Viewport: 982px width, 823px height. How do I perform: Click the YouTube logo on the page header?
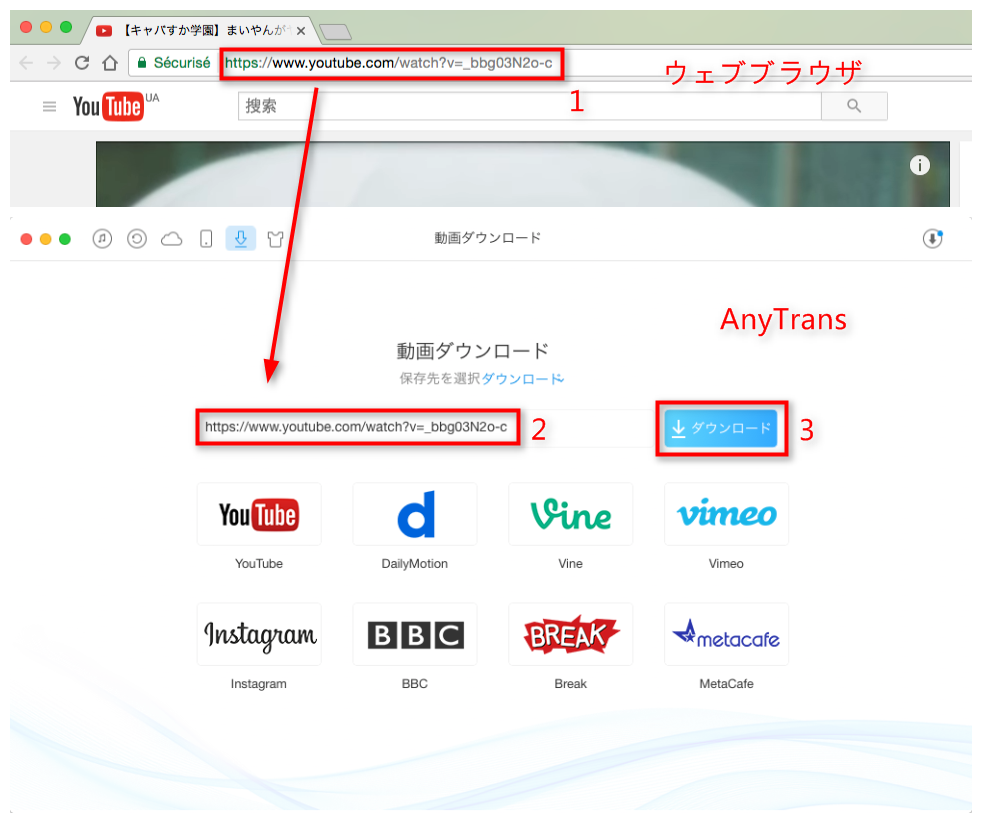[108, 106]
